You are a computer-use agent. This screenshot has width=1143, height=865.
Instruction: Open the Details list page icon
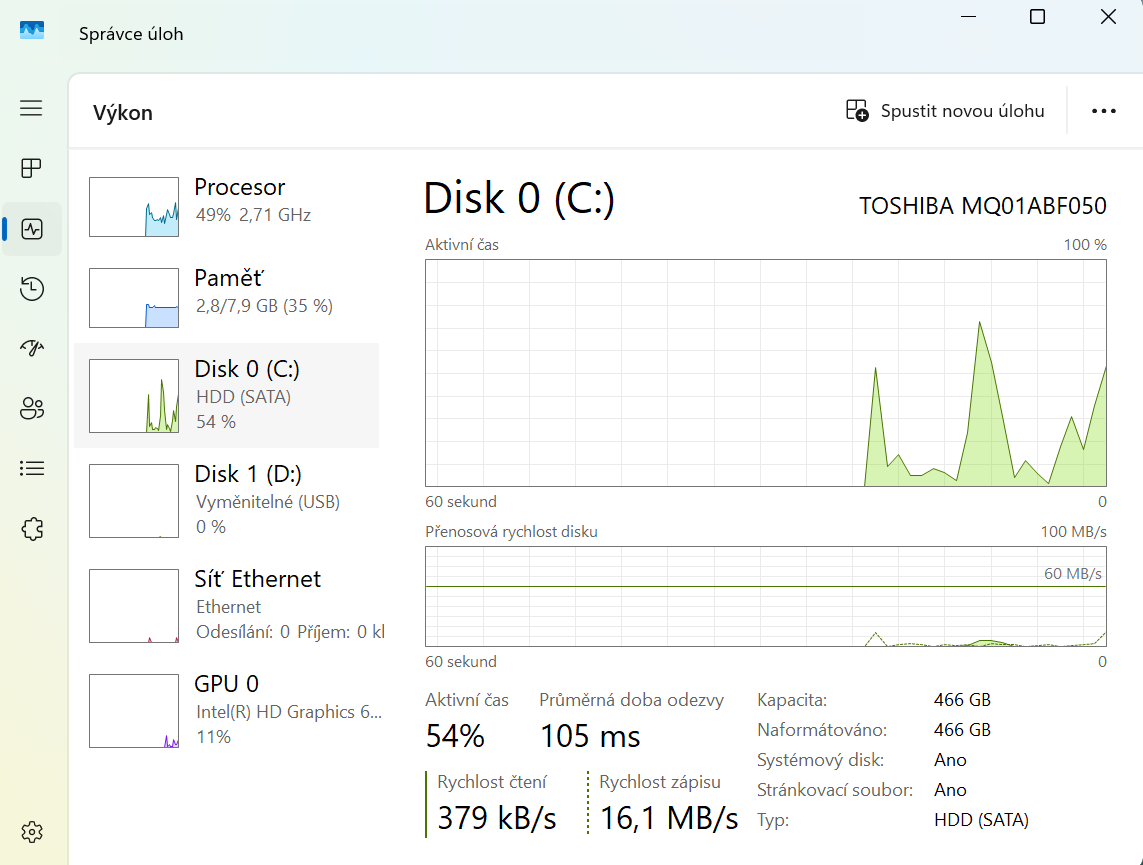[32, 468]
